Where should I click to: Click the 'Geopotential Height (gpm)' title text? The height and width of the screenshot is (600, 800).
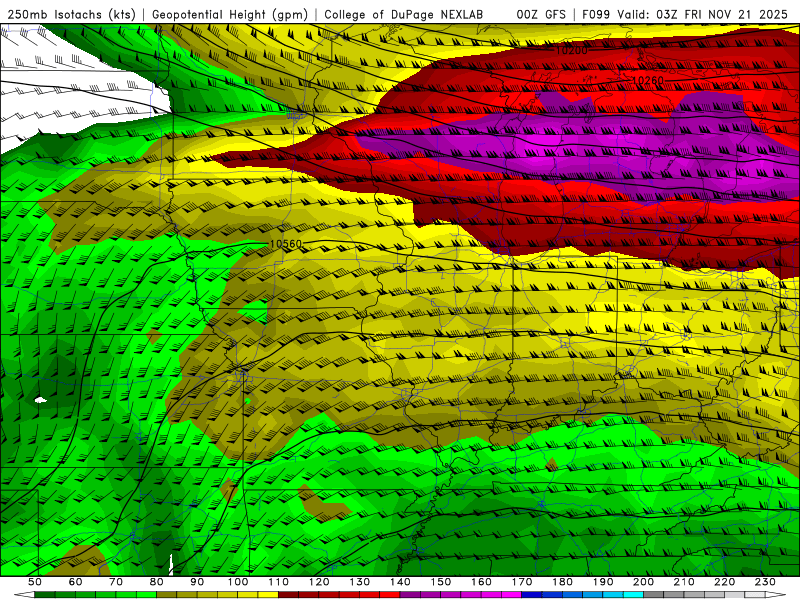point(230,15)
